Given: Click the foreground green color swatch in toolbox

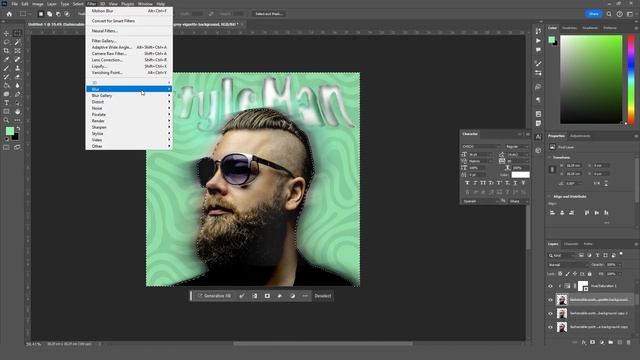Looking at the screenshot, I should point(9,131).
